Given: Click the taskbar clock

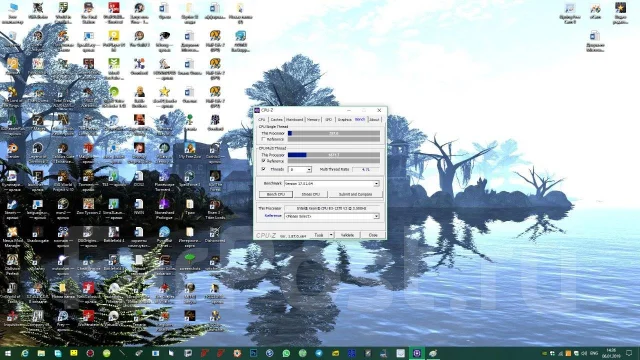Looking at the screenshot, I should 611,353.
